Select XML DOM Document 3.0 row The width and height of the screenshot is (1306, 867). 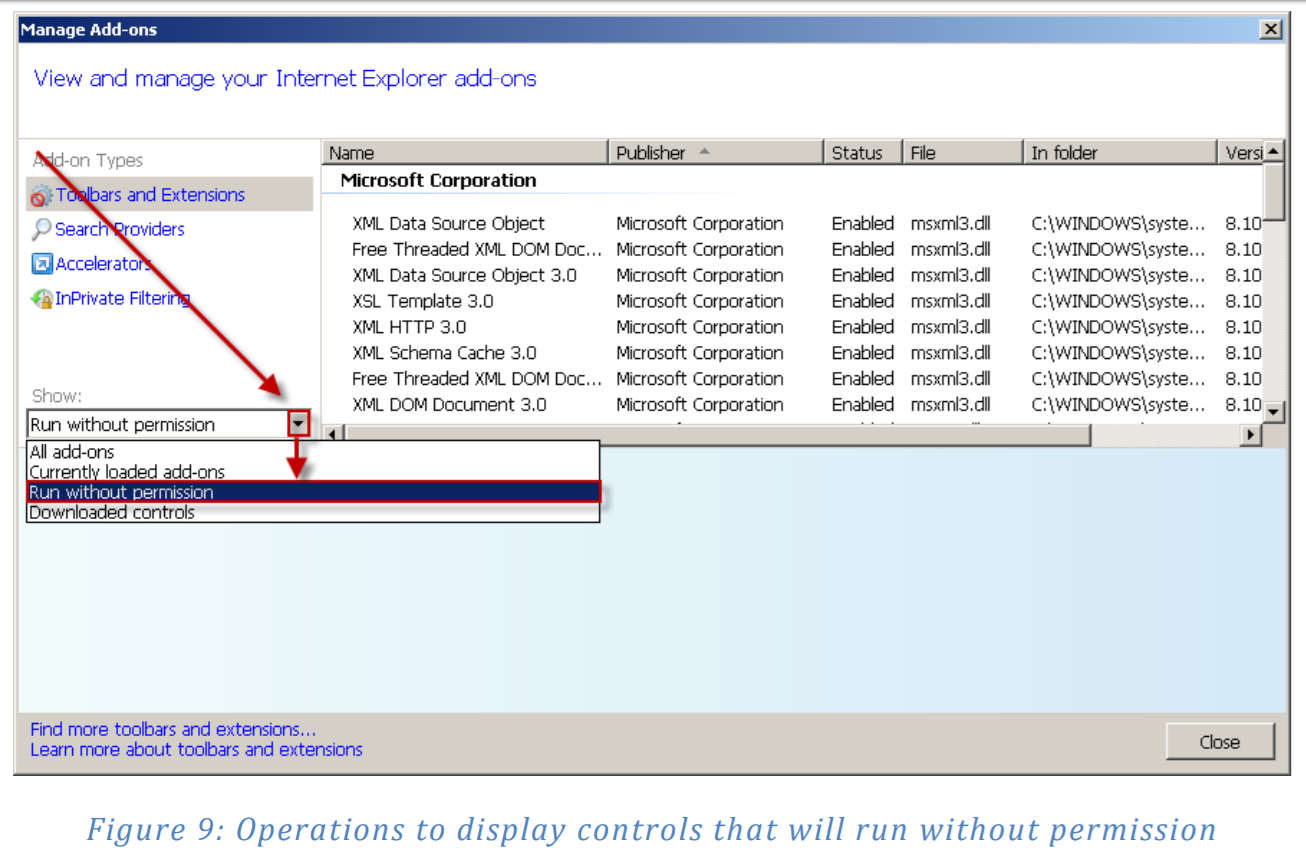792,405
